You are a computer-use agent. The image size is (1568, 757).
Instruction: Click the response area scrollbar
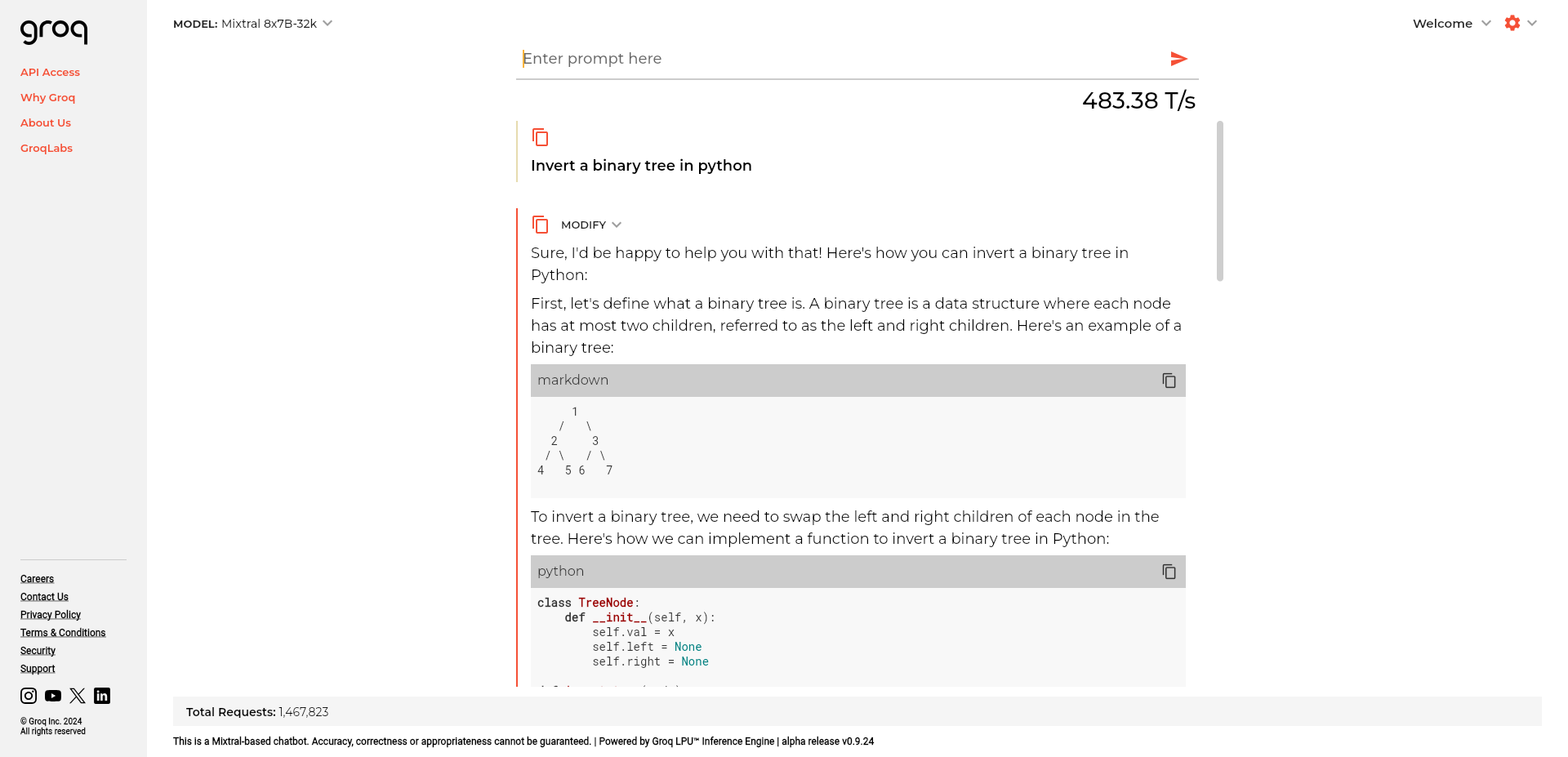(1220, 201)
